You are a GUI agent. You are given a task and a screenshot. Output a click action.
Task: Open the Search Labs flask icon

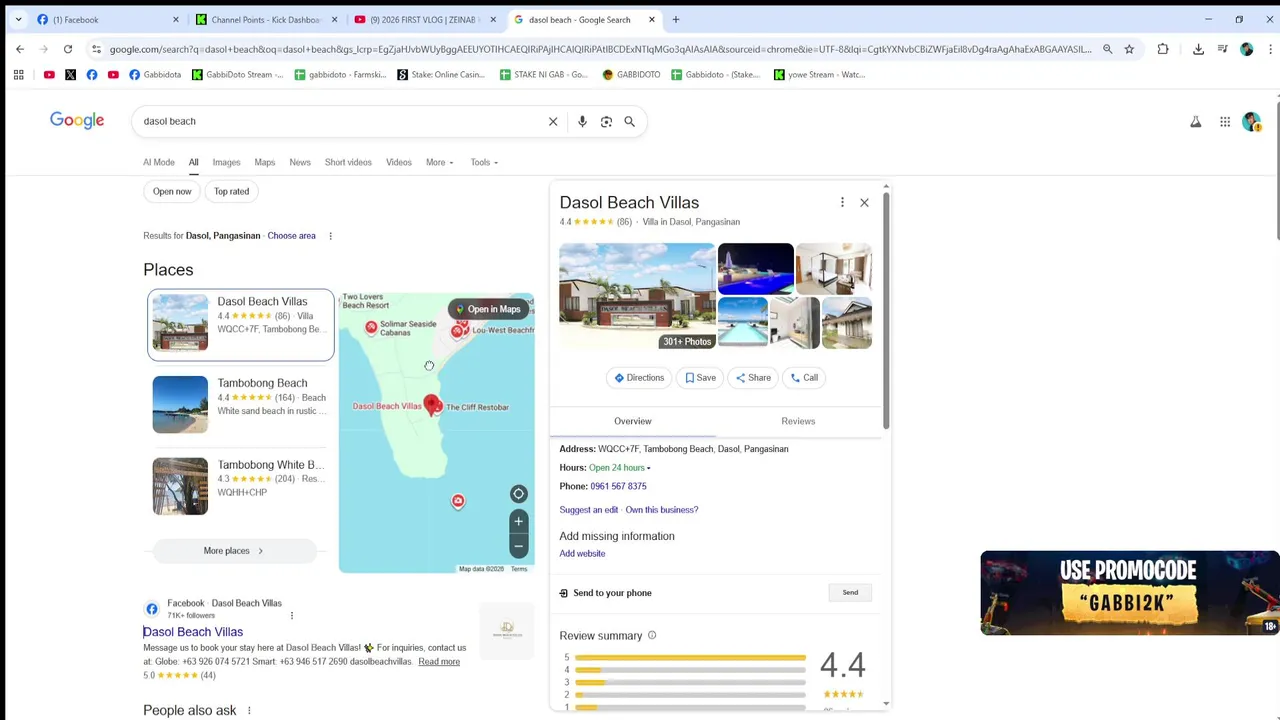(1195, 121)
